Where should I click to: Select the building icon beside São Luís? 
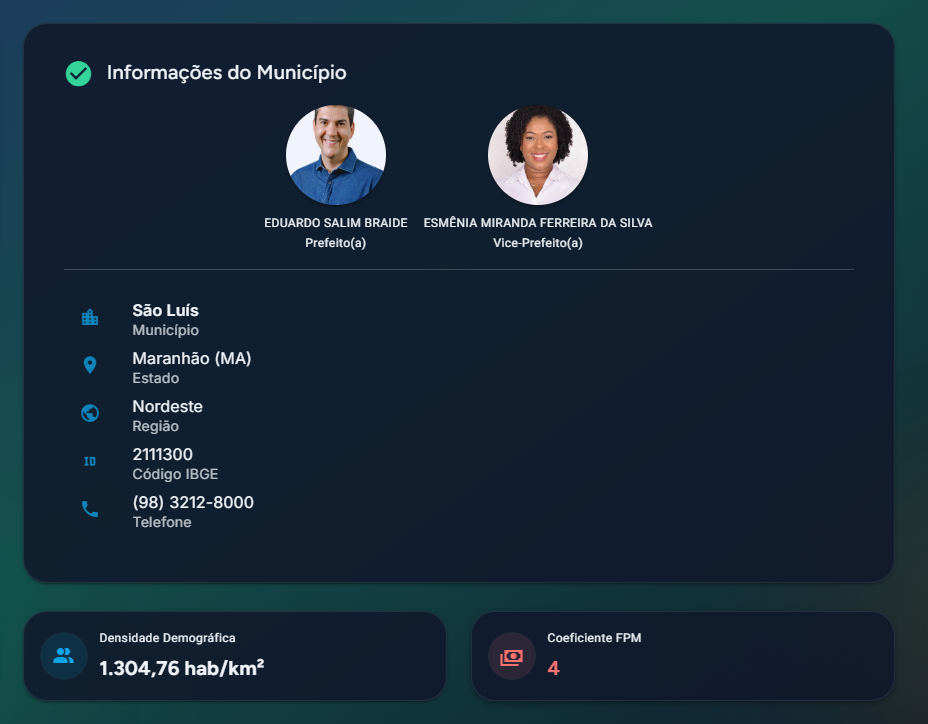click(91, 316)
